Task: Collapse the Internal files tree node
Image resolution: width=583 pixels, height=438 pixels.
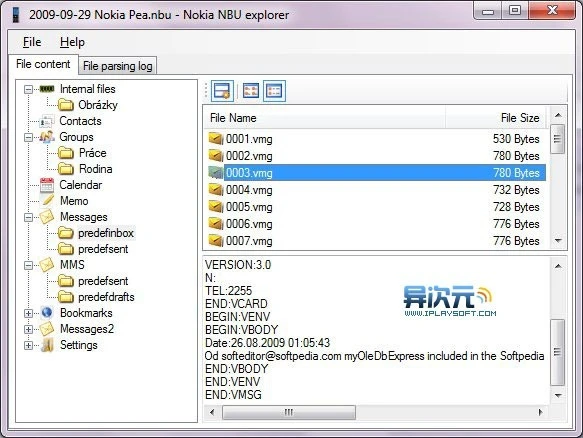Action: (28, 89)
